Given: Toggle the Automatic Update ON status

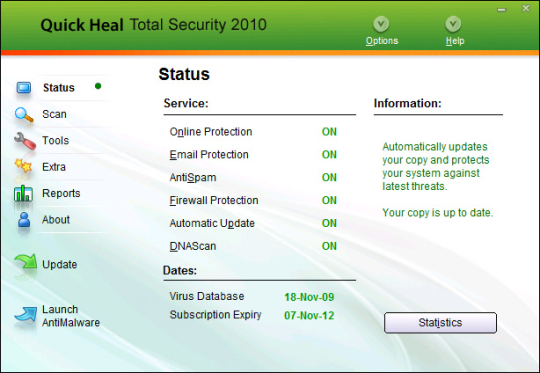Looking at the screenshot, I should [x=329, y=223].
